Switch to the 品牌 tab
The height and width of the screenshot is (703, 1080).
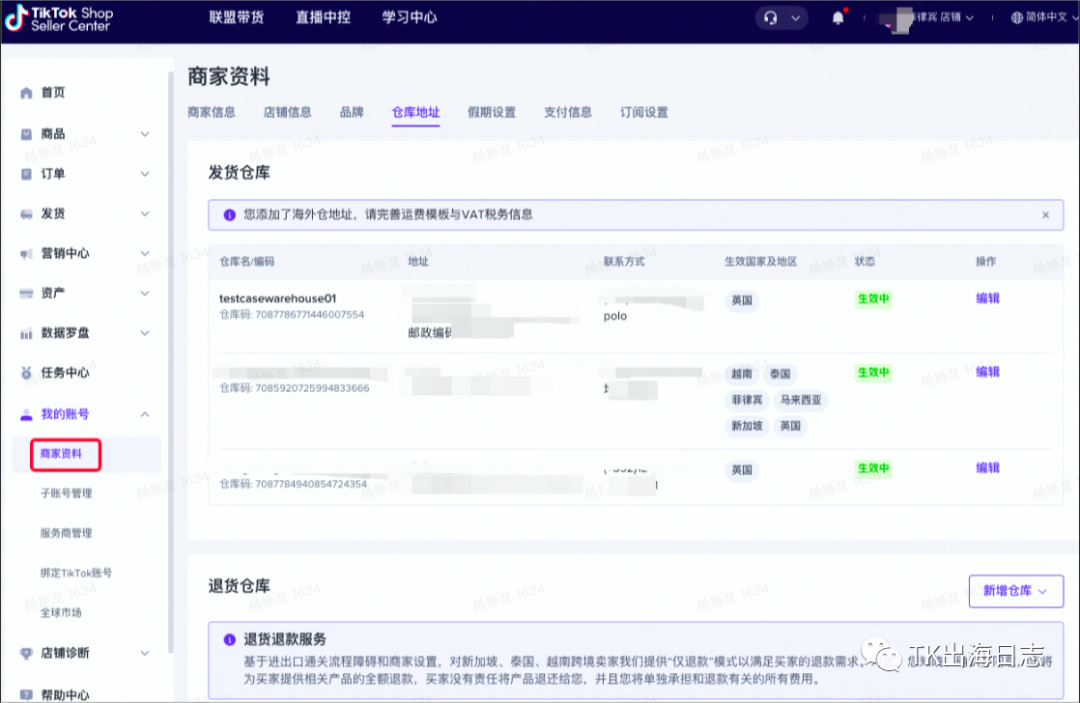(x=351, y=112)
